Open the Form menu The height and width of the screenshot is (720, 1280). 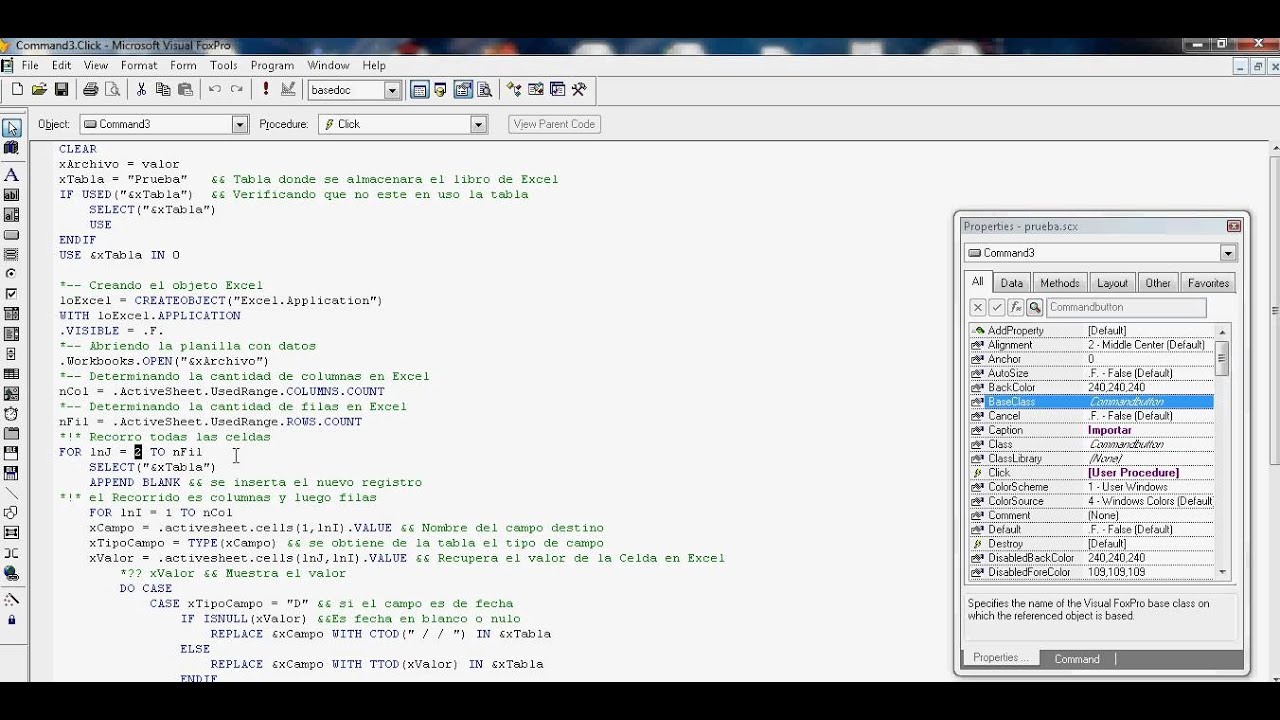pyautogui.click(x=183, y=65)
